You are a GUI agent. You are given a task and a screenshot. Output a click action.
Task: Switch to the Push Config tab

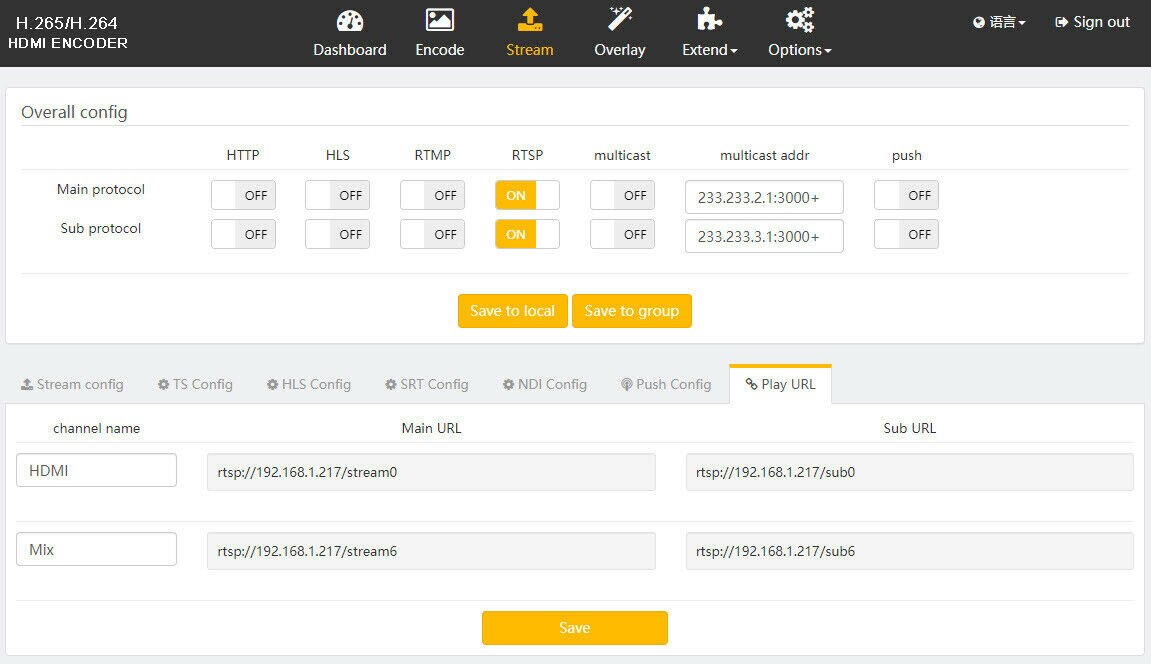tap(666, 384)
